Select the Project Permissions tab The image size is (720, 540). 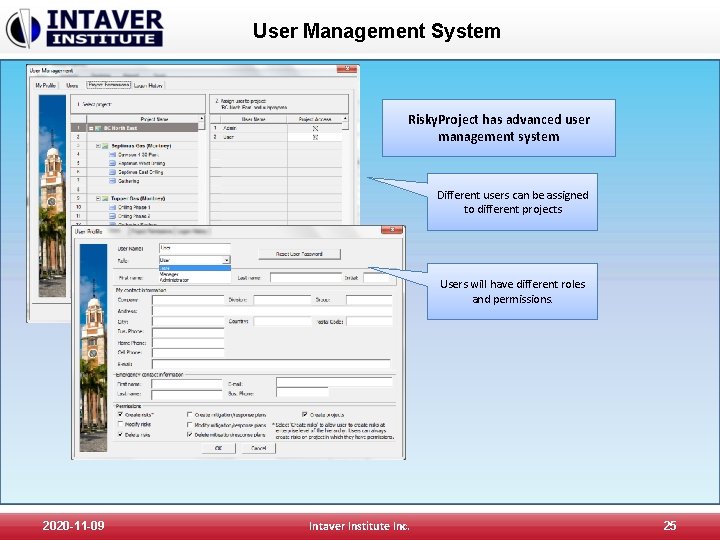(109, 85)
